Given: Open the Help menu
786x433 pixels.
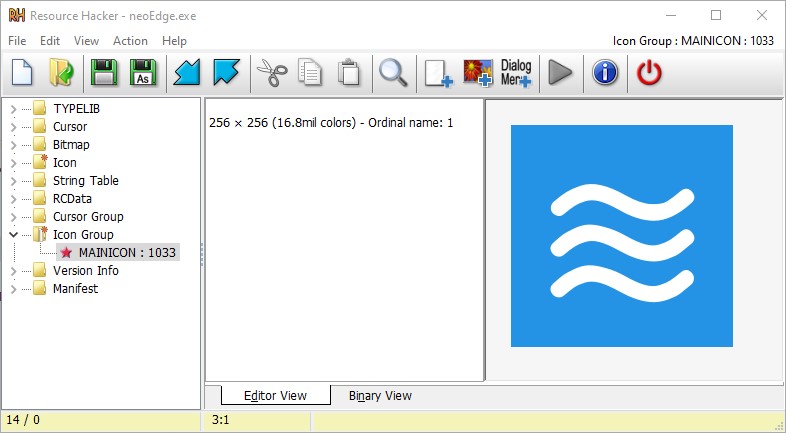Looking at the screenshot, I should tap(174, 41).
